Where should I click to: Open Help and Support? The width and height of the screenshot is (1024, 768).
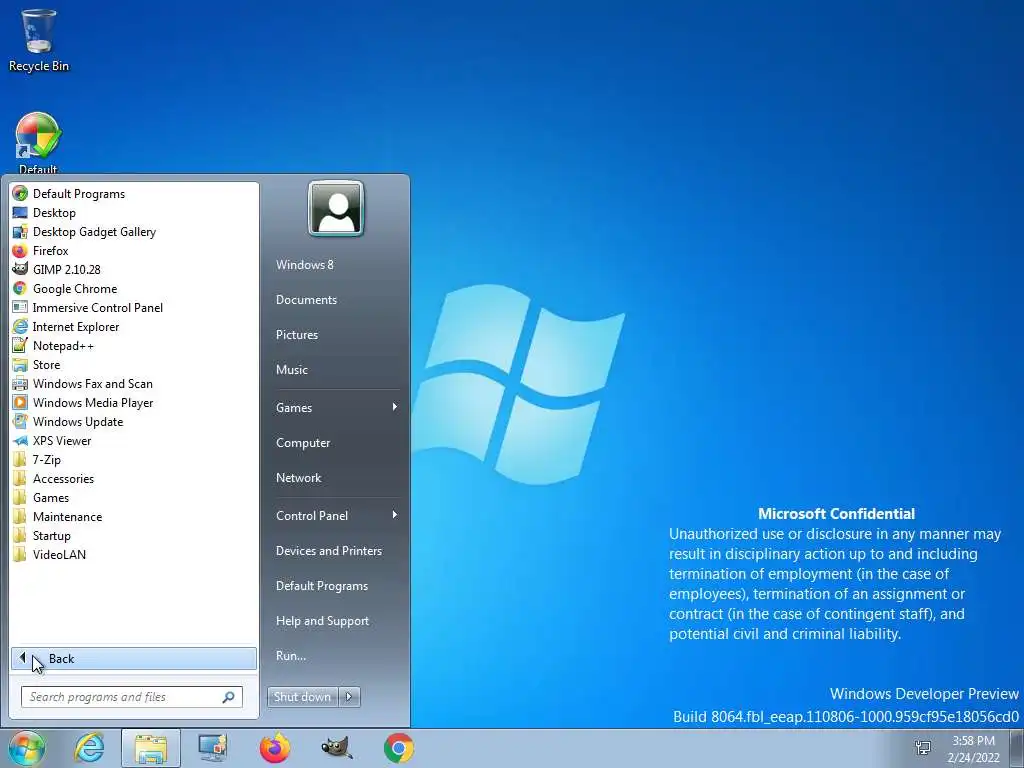pos(322,620)
